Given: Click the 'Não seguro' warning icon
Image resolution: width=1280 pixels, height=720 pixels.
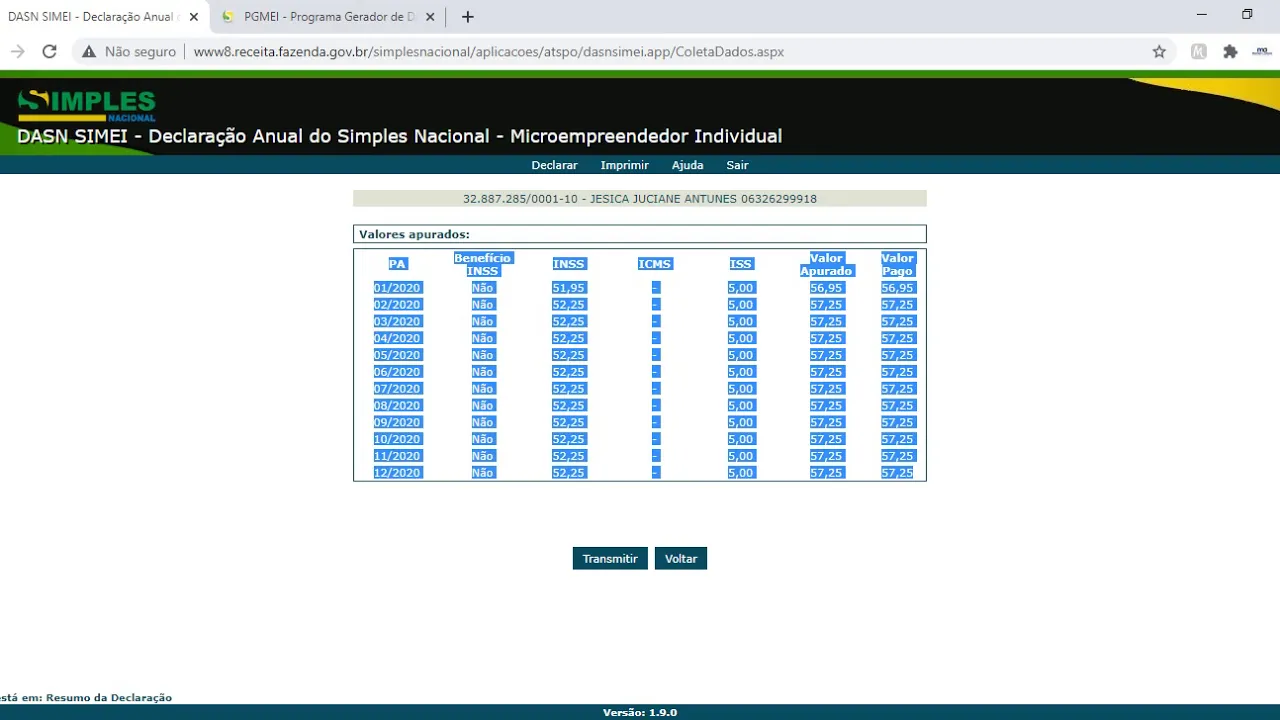Looking at the screenshot, I should pyautogui.click(x=89, y=52).
